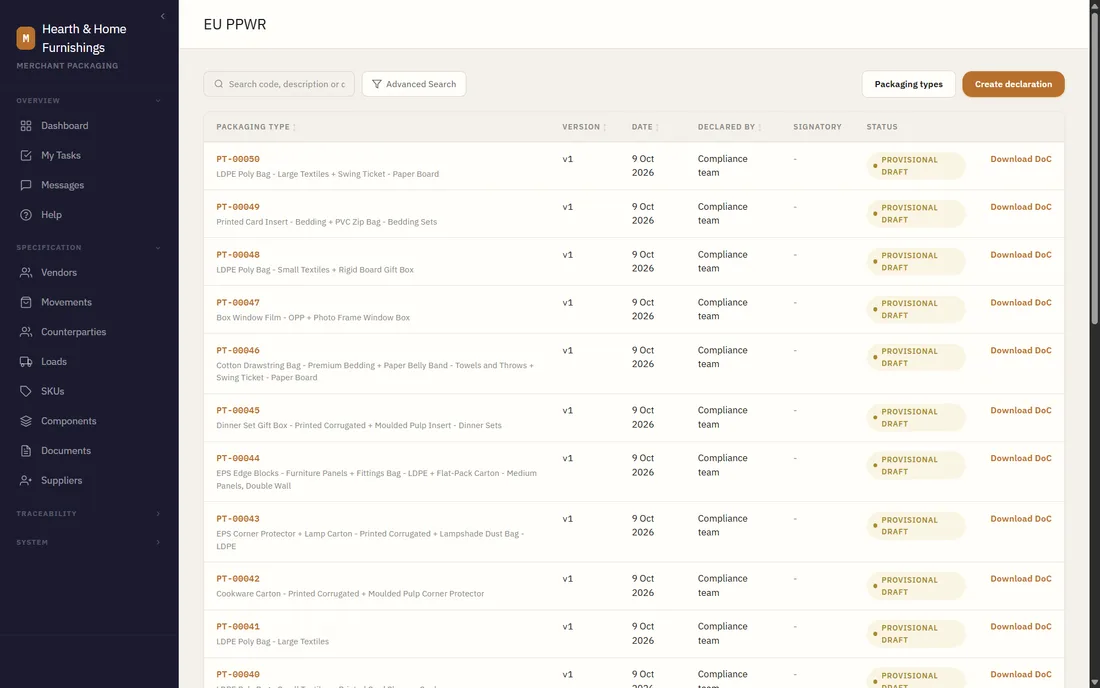Image resolution: width=1100 pixels, height=688 pixels.
Task: Open packaging type PT-00048
Action: pos(238,255)
